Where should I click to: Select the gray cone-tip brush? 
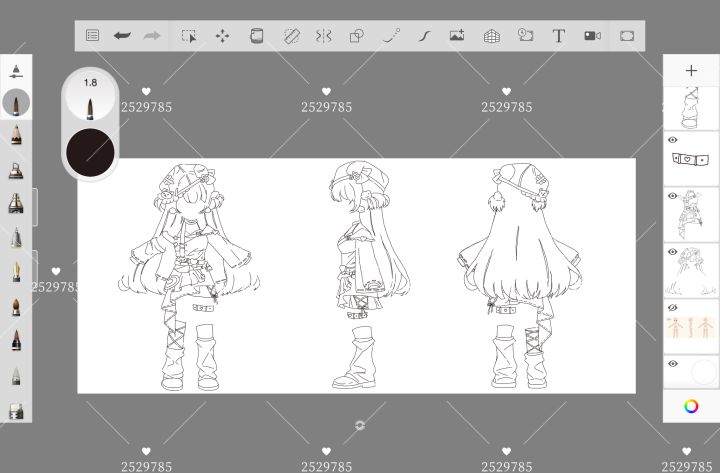[16, 237]
